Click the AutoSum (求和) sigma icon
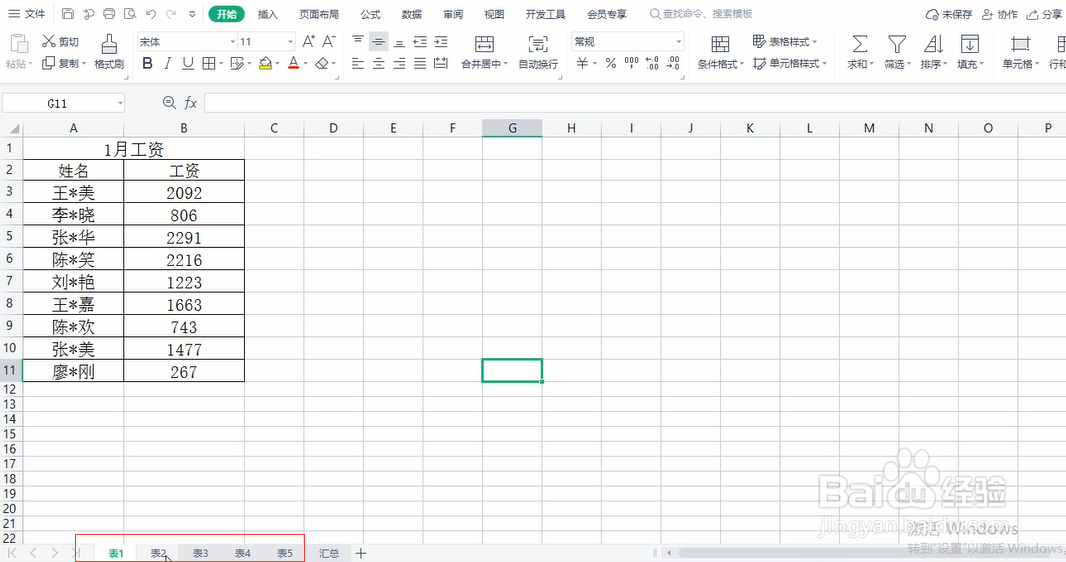The width and height of the screenshot is (1066, 562). click(859, 44)
